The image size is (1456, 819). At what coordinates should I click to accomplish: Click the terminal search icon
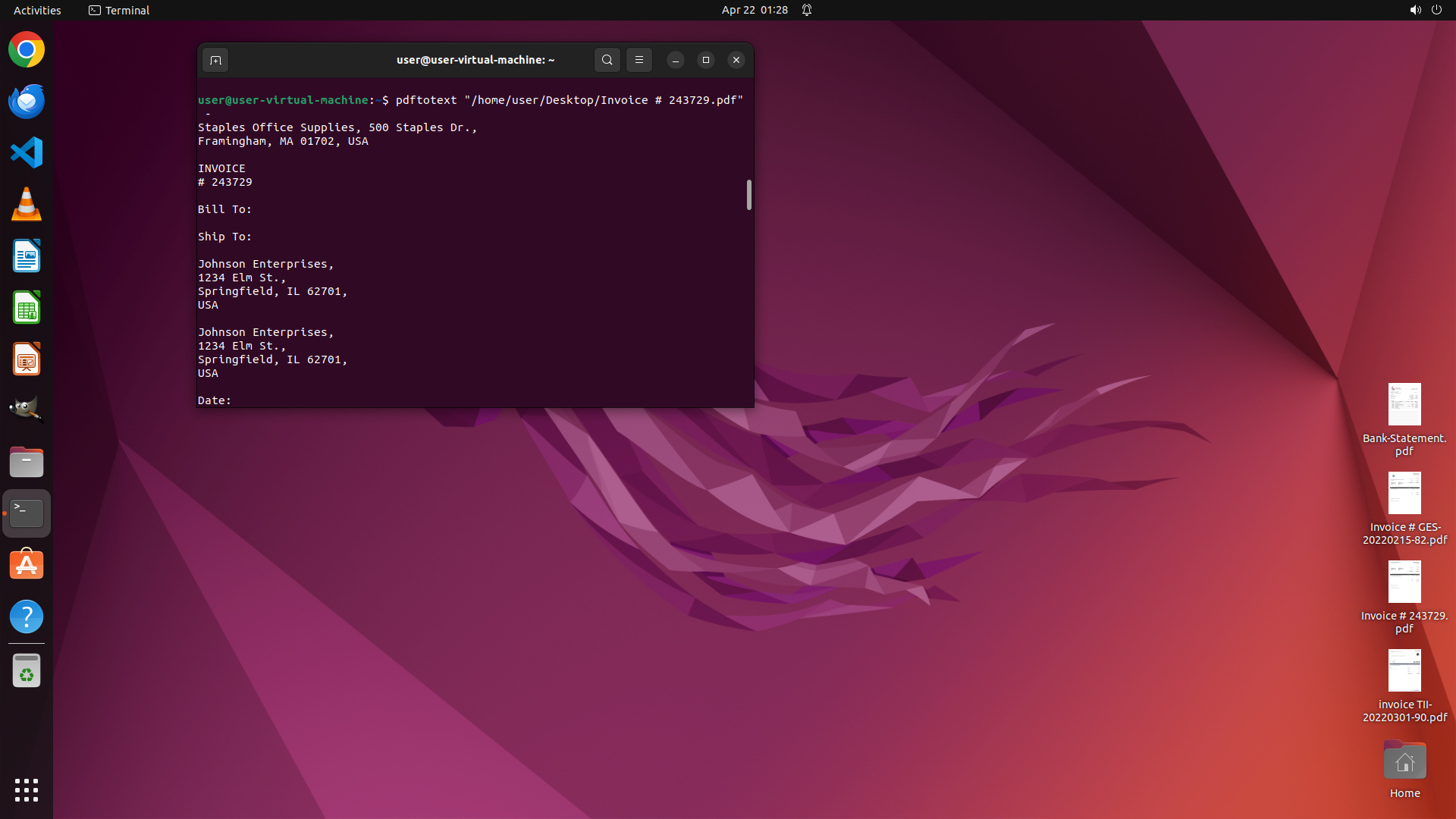[x=607, y=60]
